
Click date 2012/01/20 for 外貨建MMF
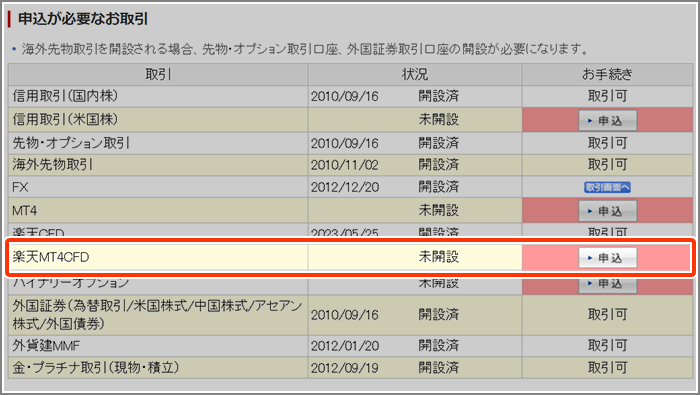point(345,346)
